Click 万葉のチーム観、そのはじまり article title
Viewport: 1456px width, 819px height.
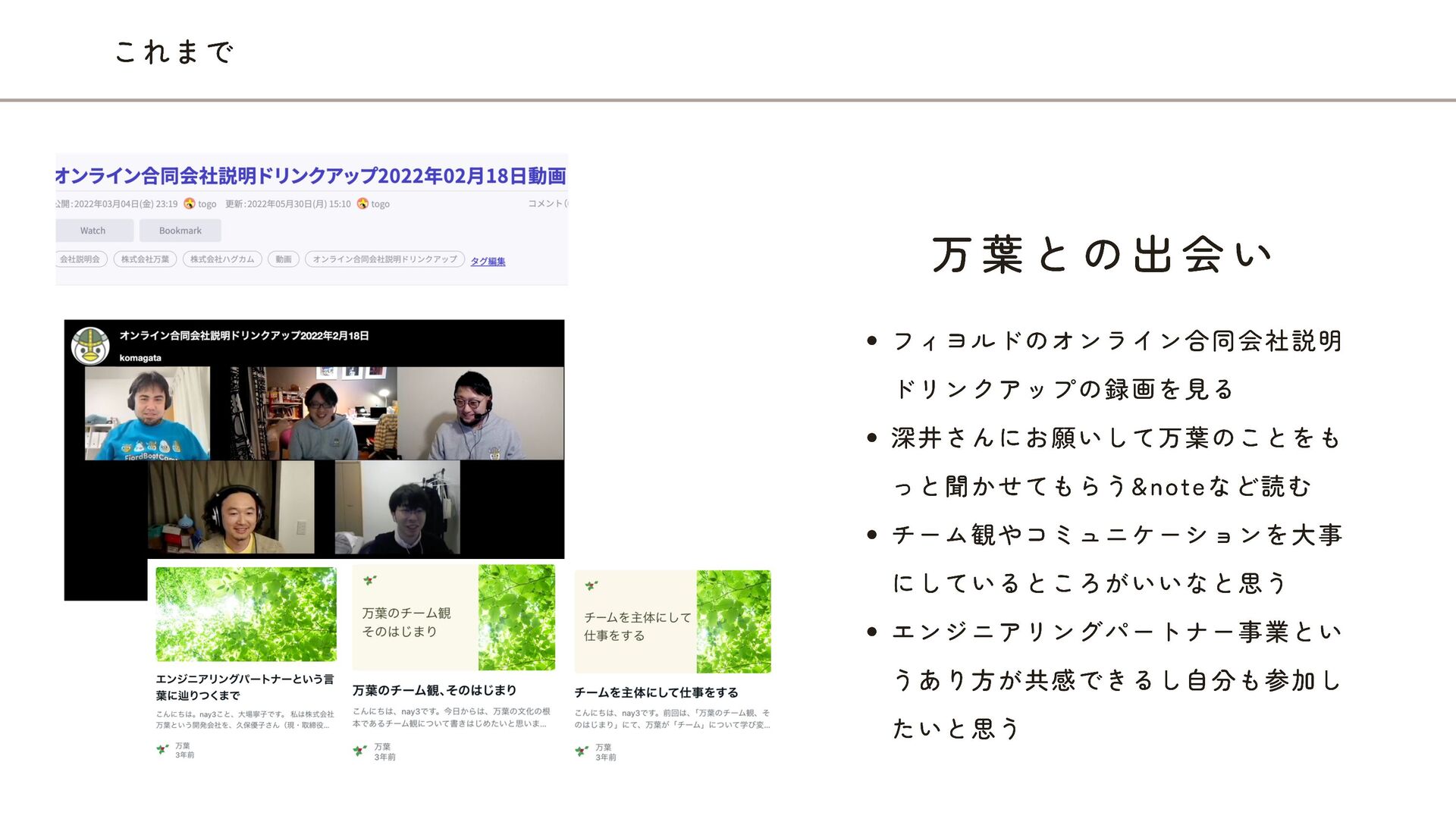click(x=434, y=690)
